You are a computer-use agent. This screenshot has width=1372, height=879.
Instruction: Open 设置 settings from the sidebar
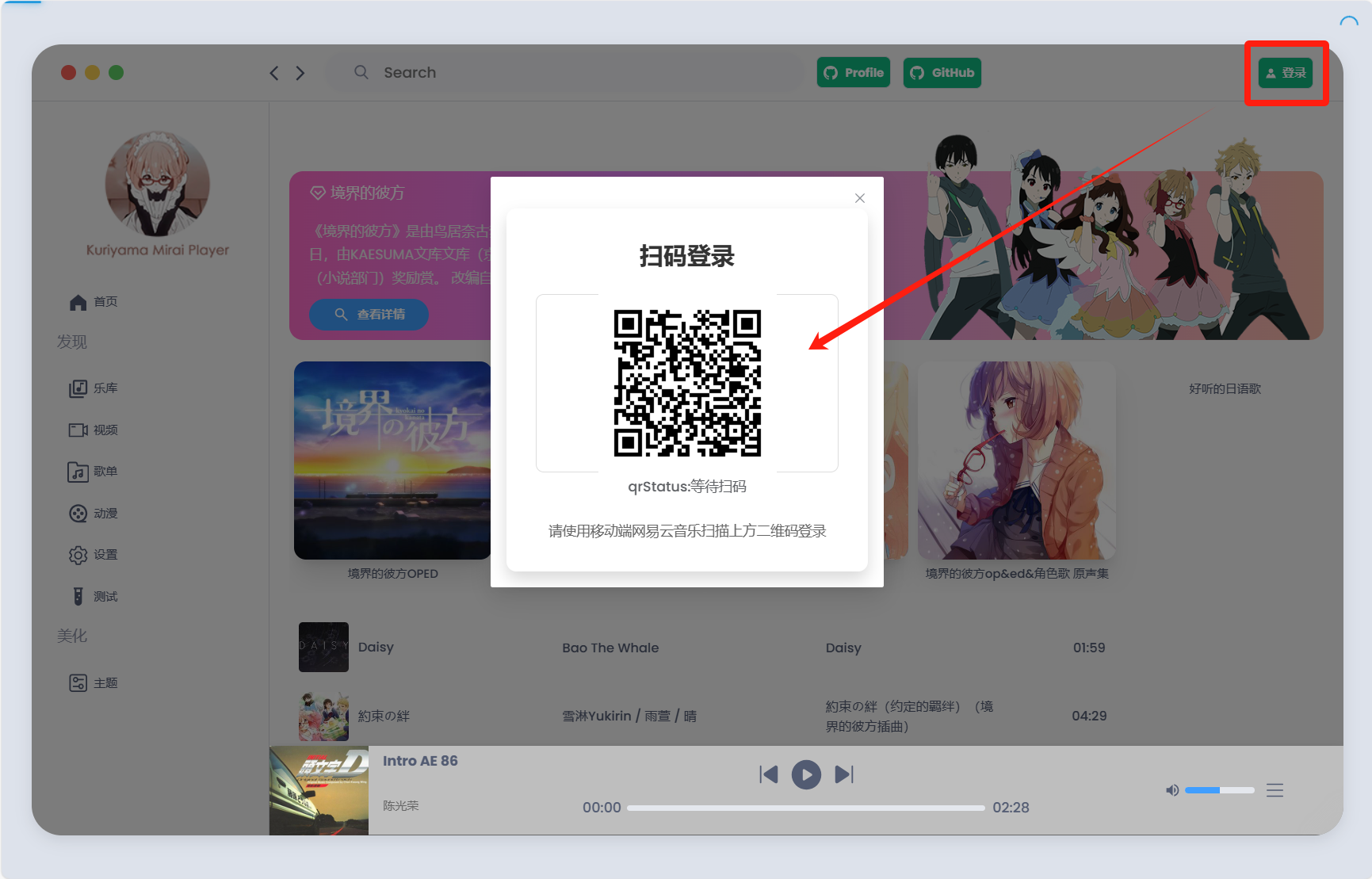click(x=94, y=555)
